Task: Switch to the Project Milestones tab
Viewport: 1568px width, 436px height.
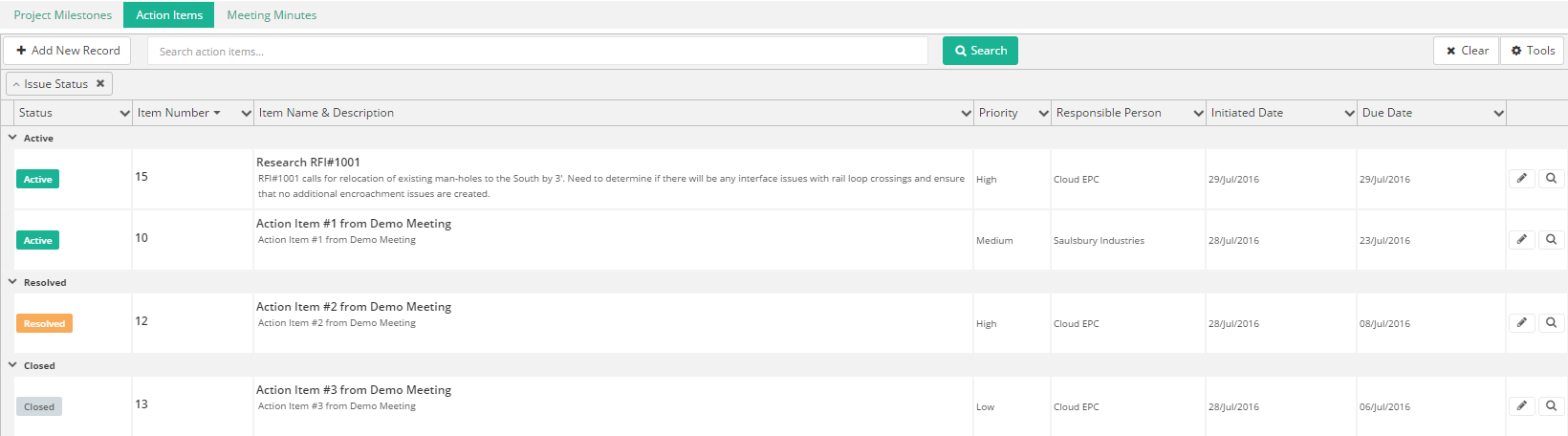Action: pyautogui.click(x=62, y=15)
